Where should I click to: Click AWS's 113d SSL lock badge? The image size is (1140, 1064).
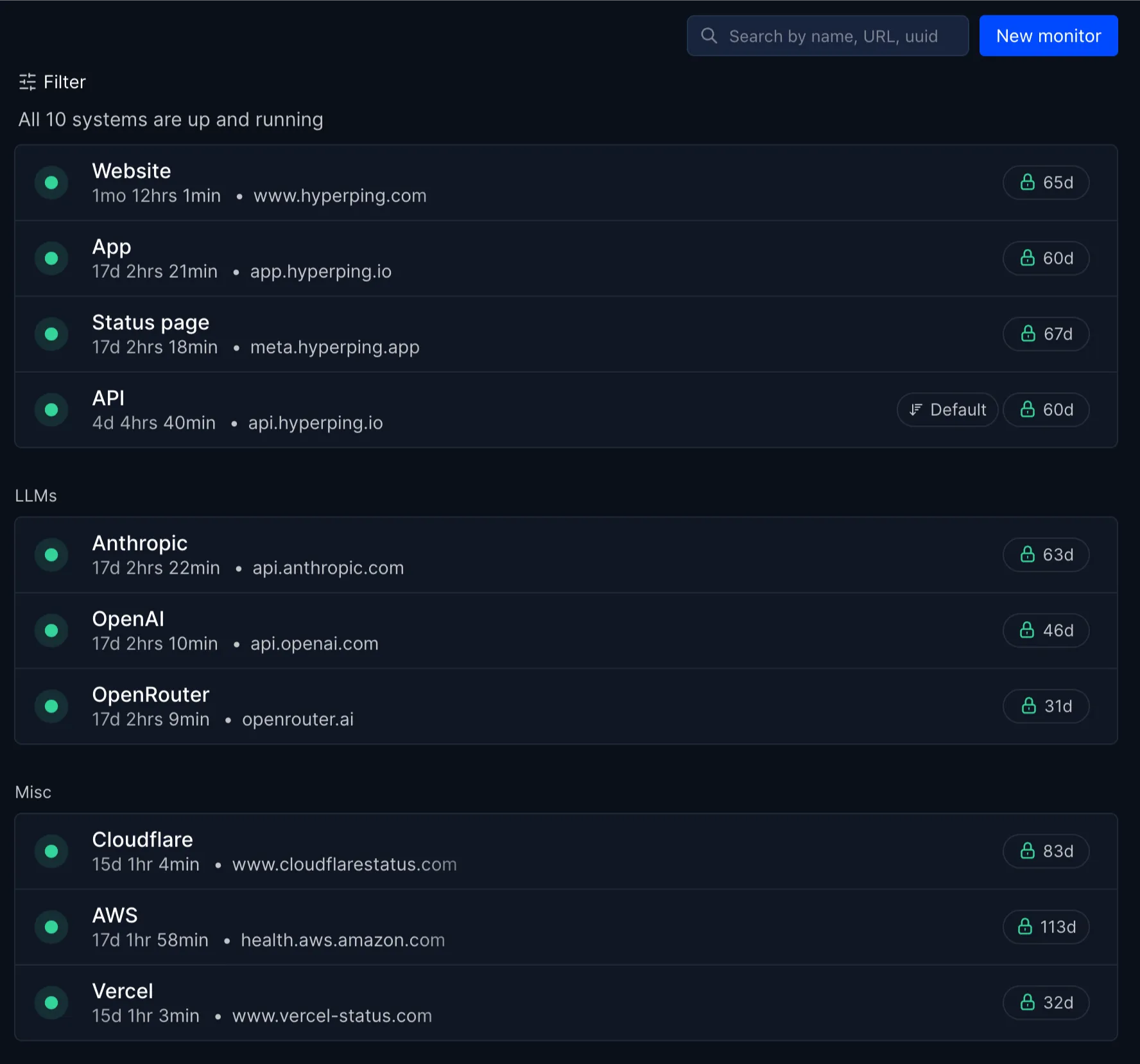point(1046,927)
